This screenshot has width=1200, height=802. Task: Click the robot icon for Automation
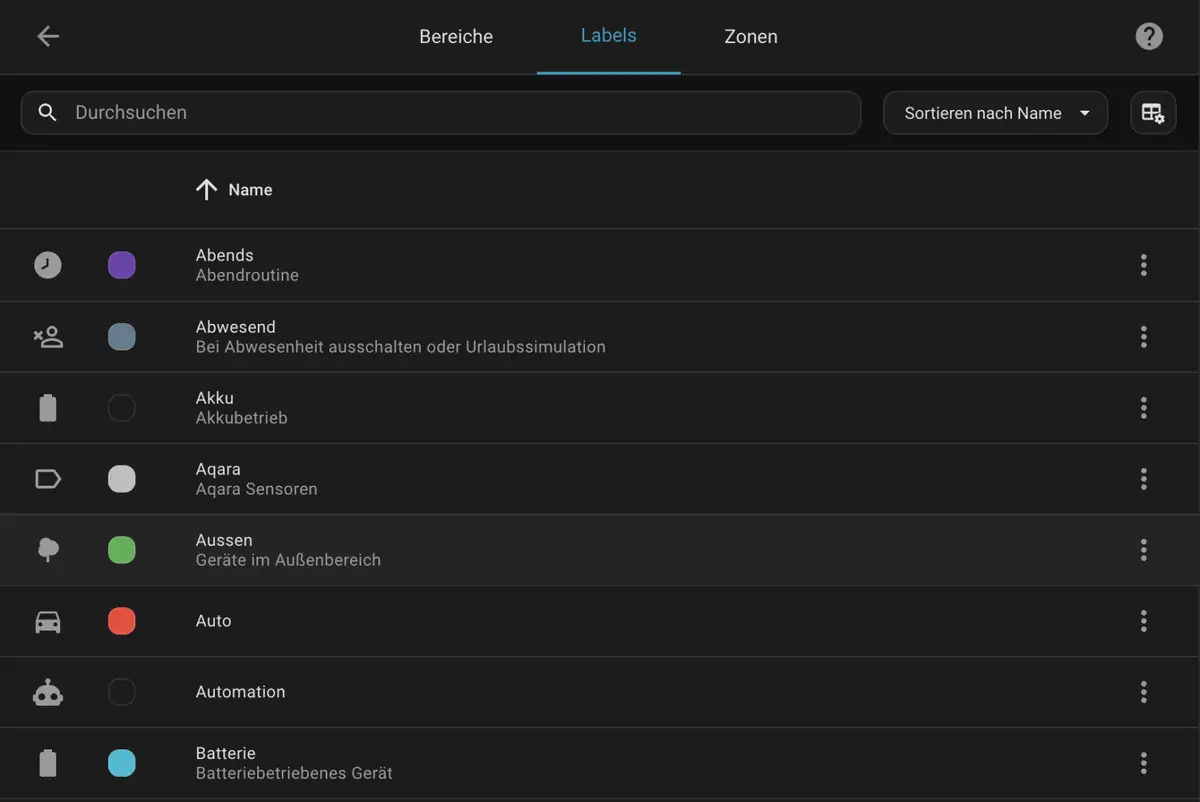[48, 692]
